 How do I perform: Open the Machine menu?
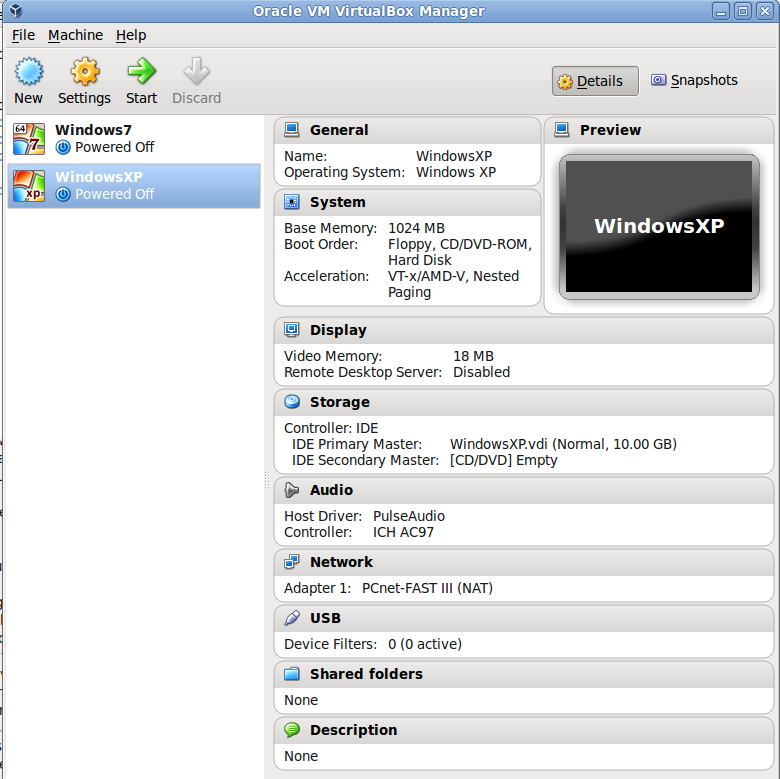[75, 35]
